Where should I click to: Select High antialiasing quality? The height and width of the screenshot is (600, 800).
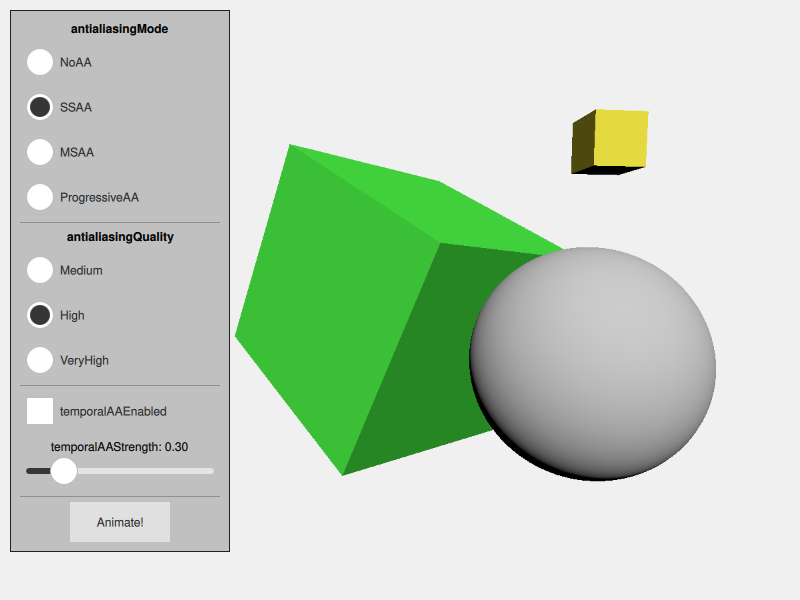40,315
